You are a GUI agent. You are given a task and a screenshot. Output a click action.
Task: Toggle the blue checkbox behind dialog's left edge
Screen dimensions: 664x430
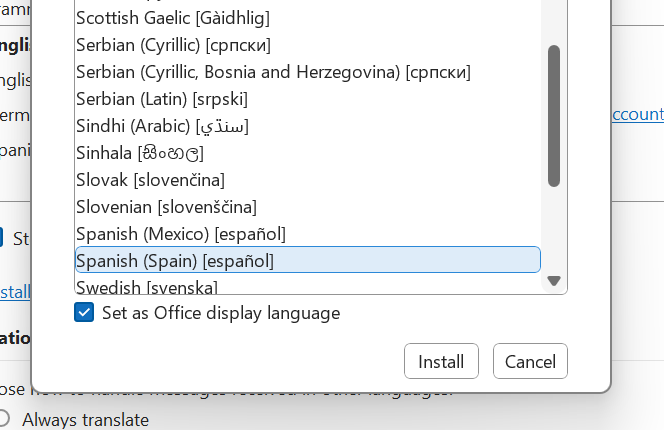pyautogui.click(x=3, y=238)
